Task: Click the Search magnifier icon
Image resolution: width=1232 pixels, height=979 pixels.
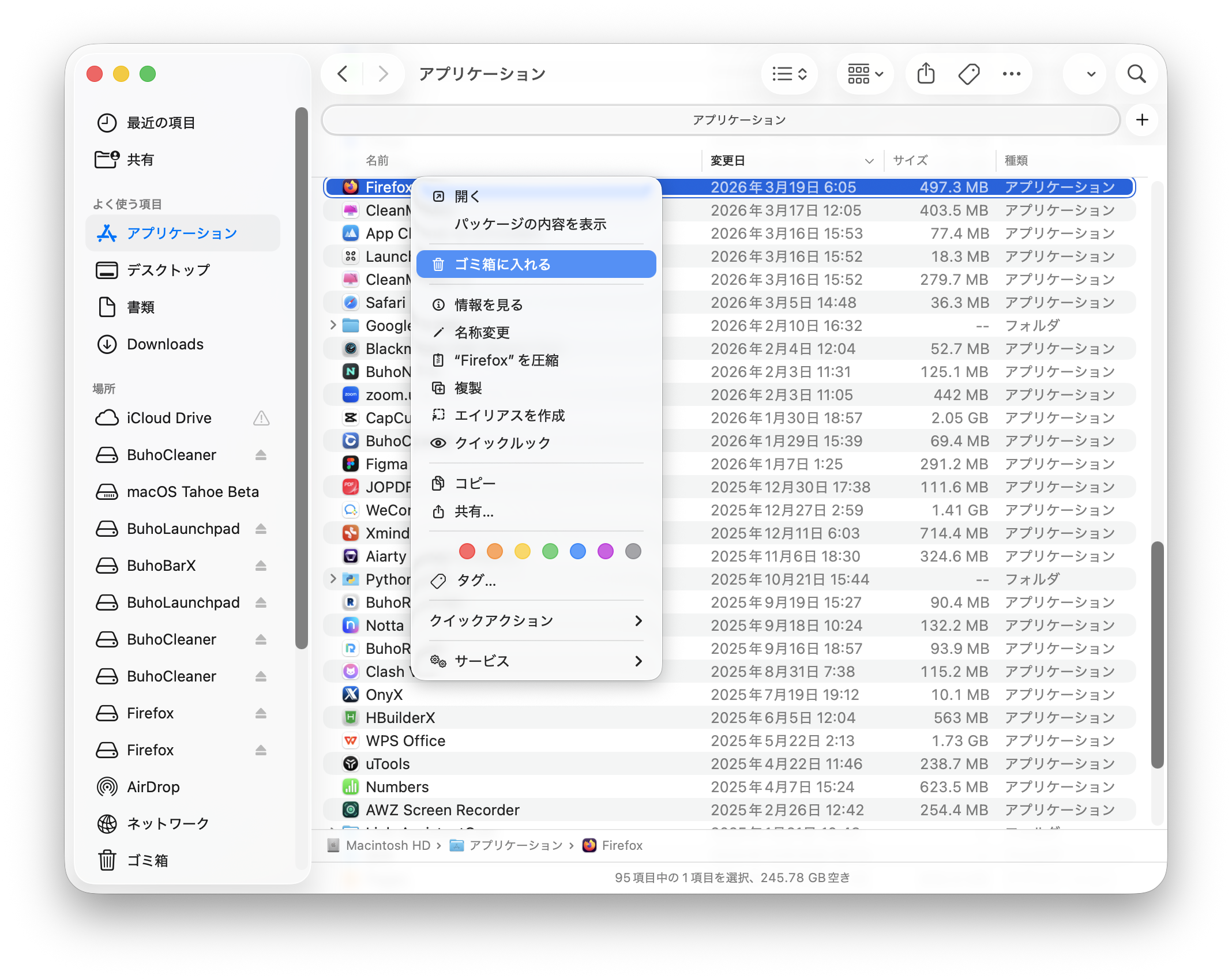Action: (1136, 74)
